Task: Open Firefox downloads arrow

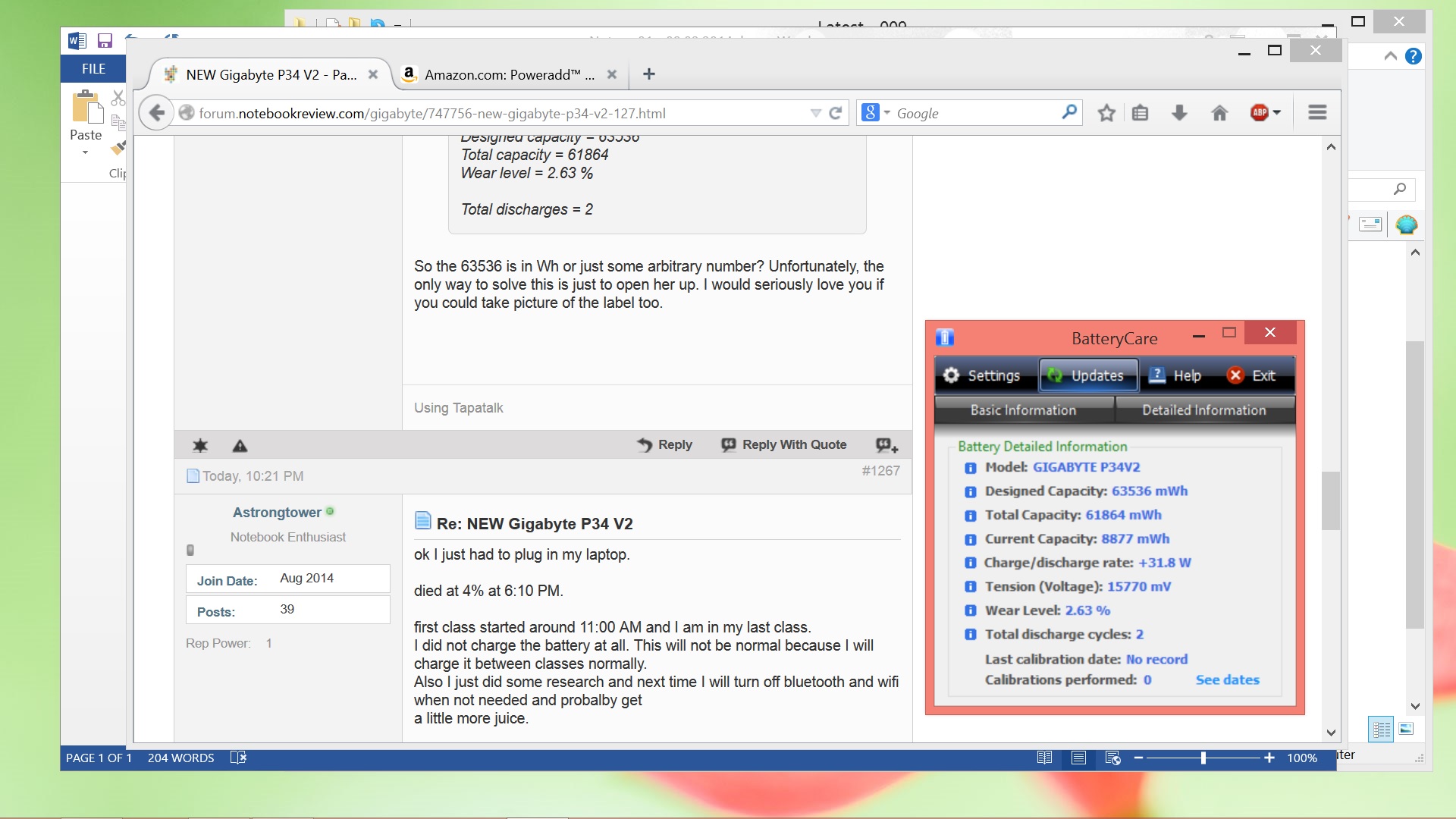Action: [x=1179, y=113]
